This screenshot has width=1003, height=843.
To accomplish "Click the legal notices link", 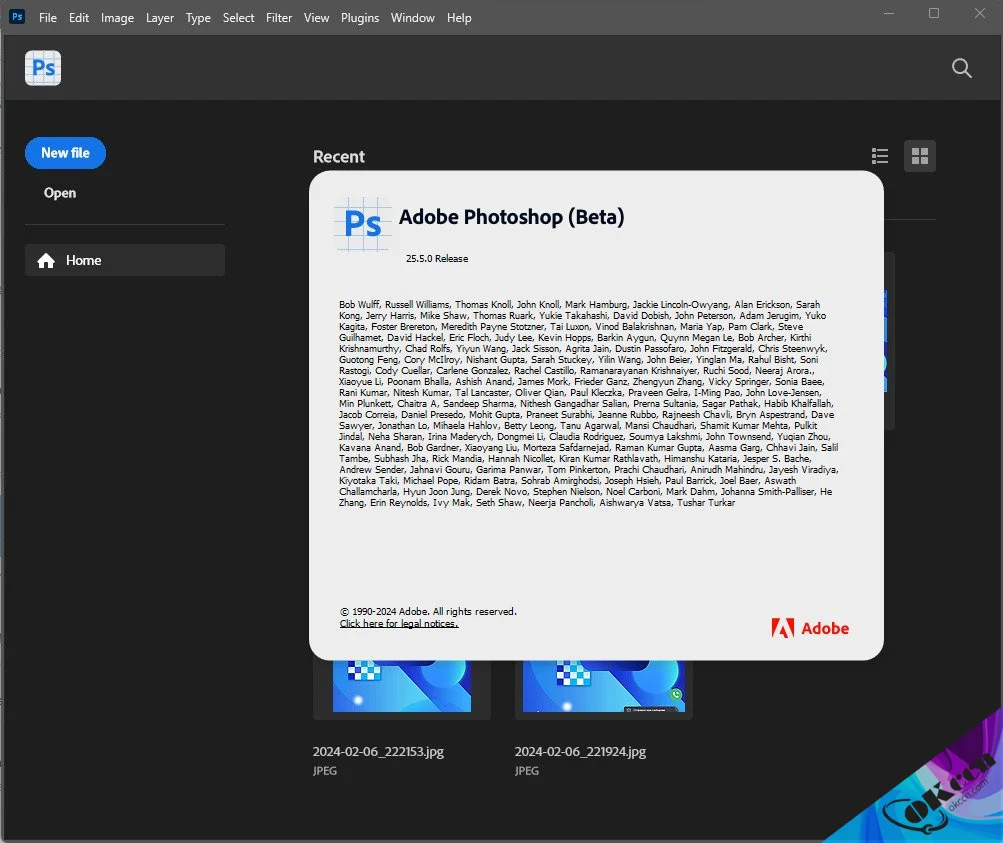I will pyautogui.click(x=399, y=624).
